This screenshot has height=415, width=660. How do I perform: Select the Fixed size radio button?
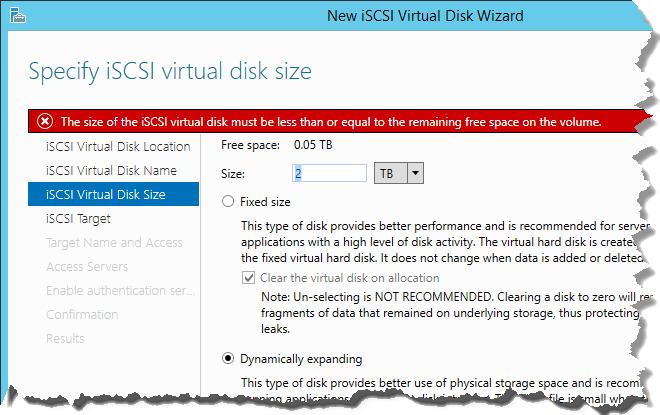(229, 201)
